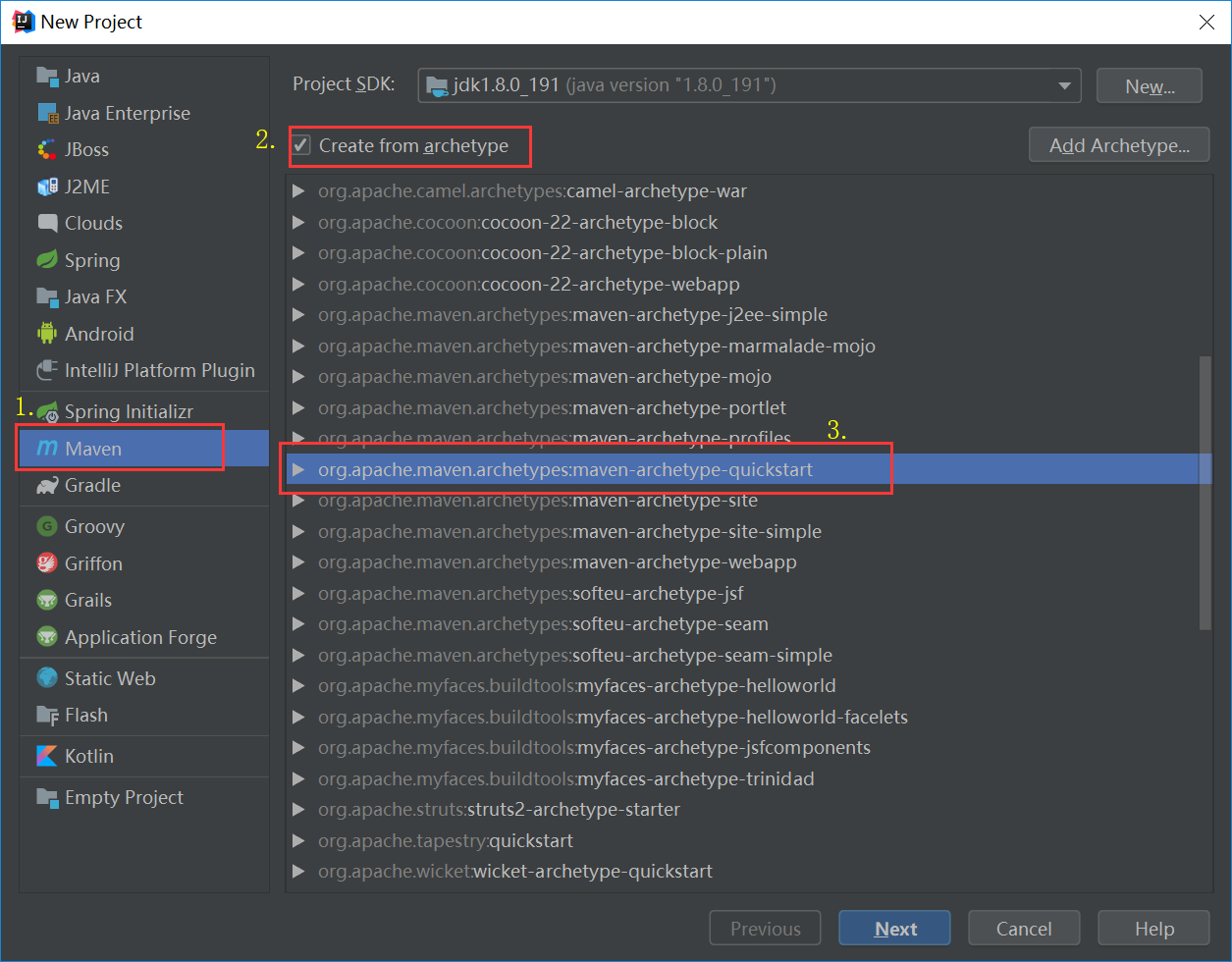Click the Java Enterprise icon
Viewport: 1232px width, 962px height.
47,113
